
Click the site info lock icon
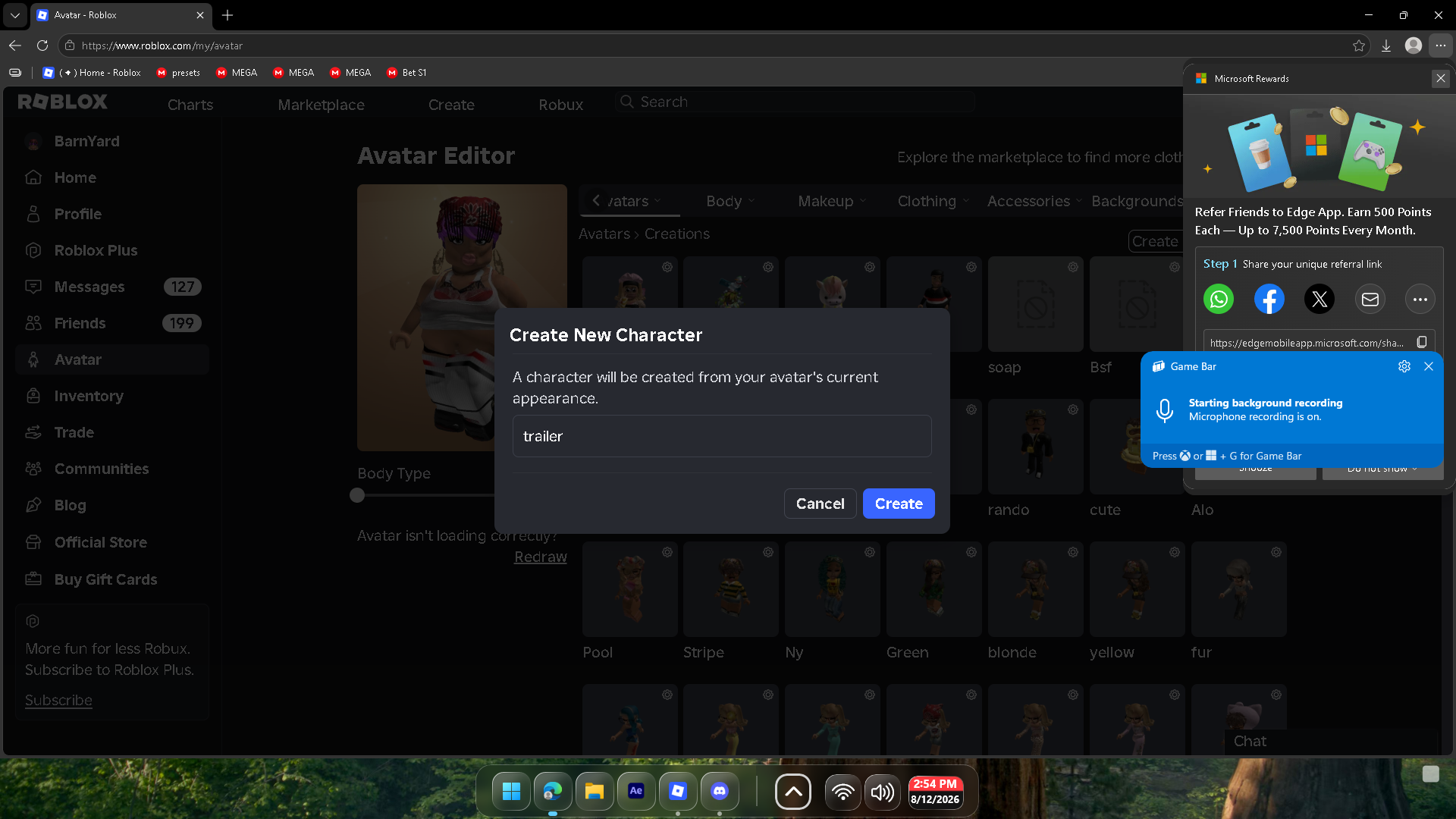coord(70,45)
